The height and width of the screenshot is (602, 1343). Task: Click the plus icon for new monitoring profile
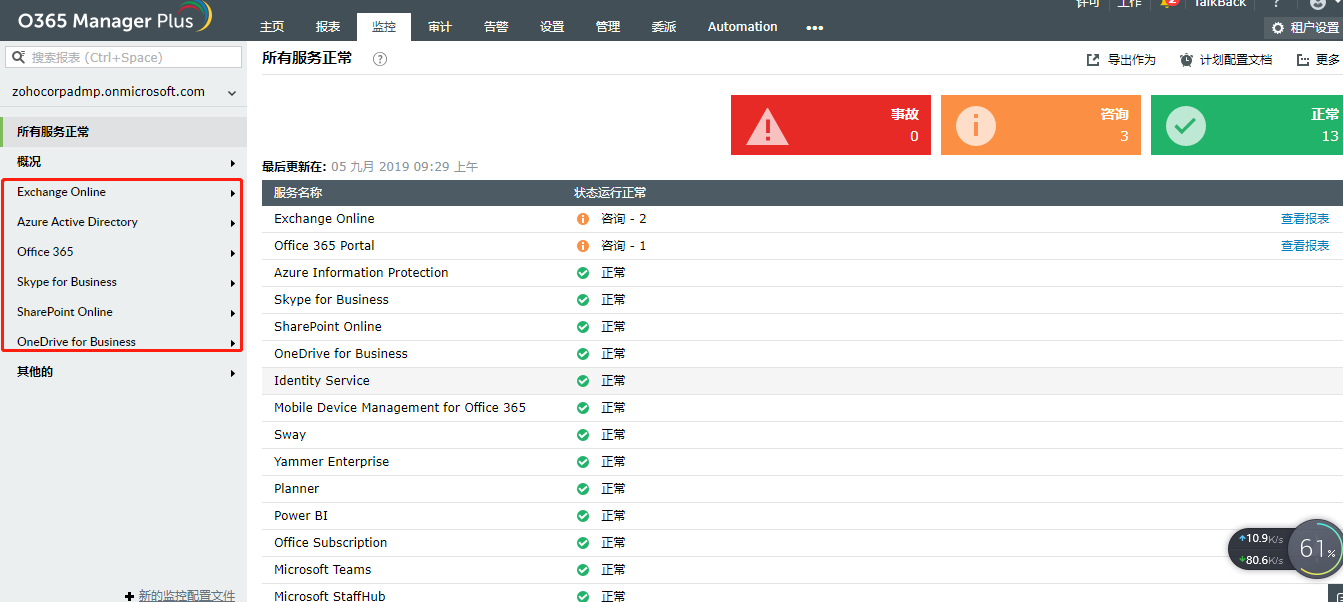129,596
